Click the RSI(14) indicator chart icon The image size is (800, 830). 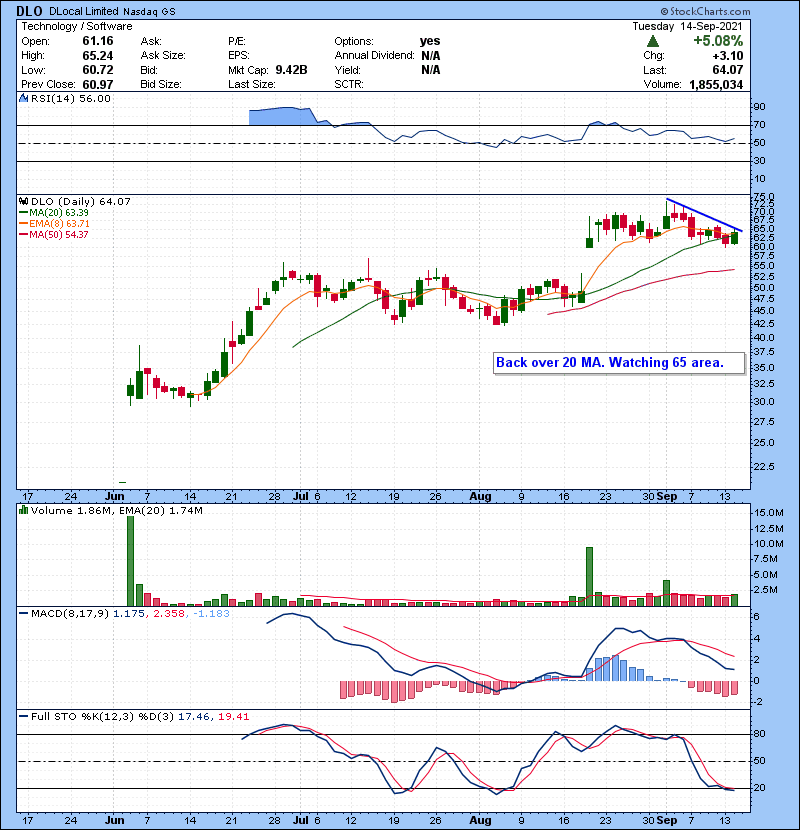pos(24,98)
